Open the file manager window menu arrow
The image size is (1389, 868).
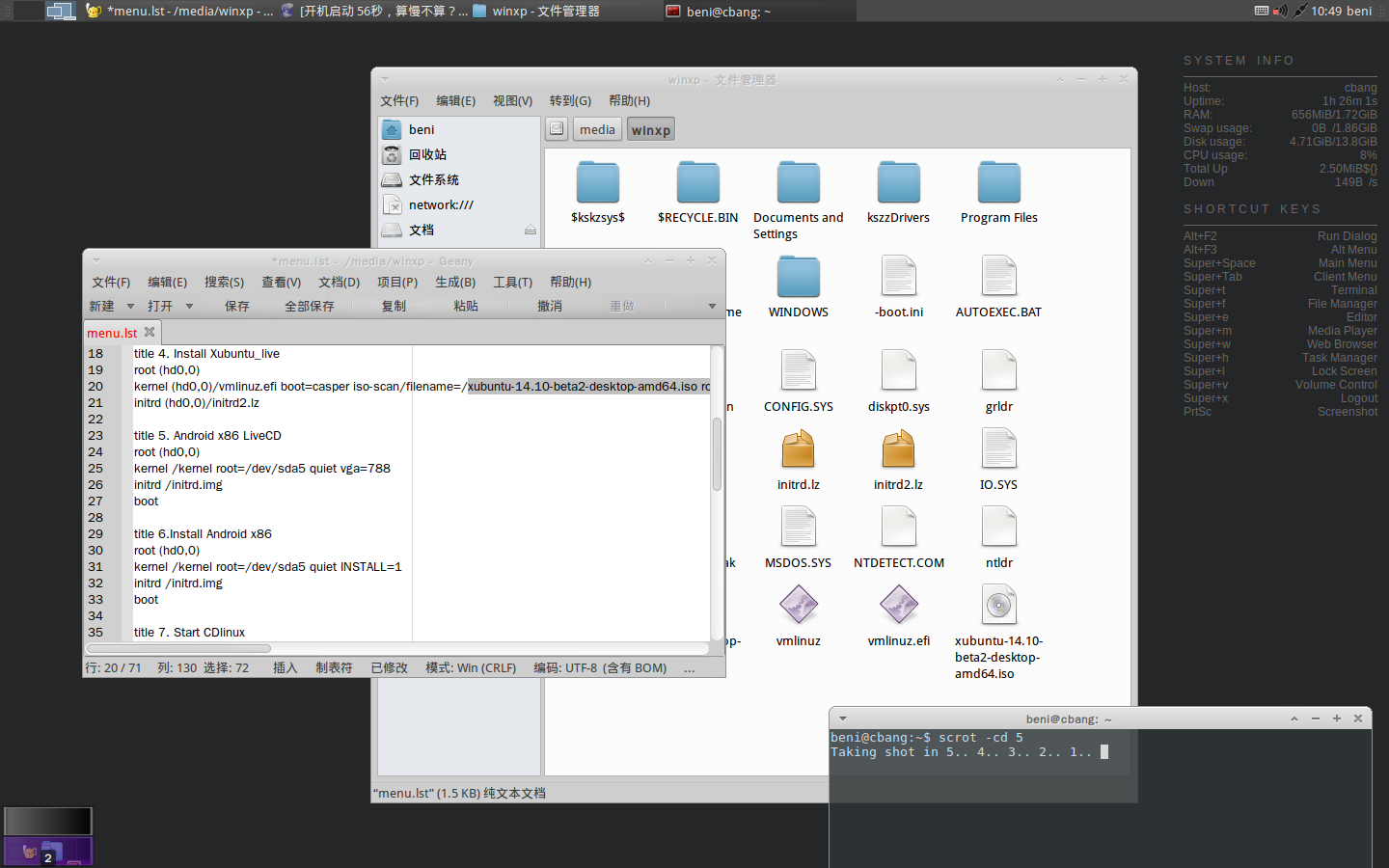385,79
